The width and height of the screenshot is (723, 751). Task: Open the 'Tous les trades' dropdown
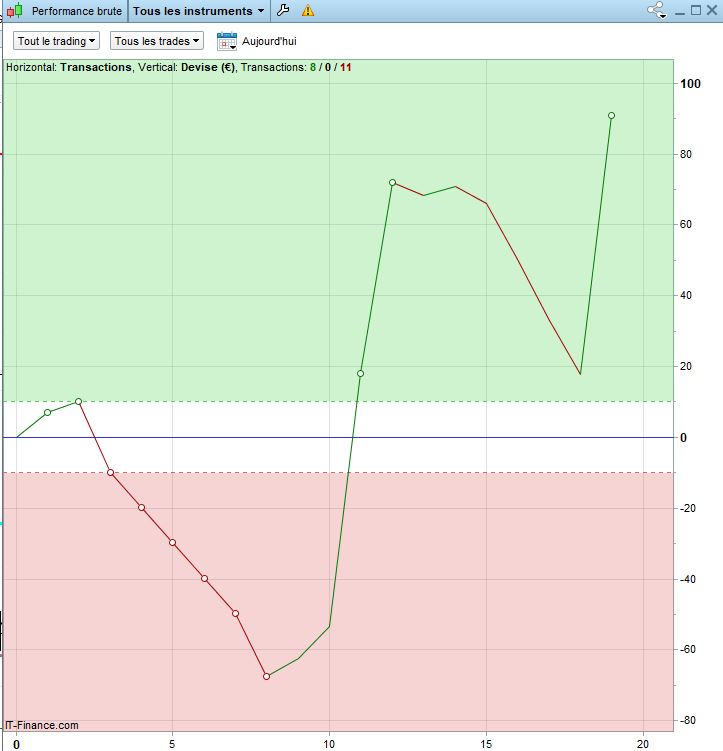point(157,41)
